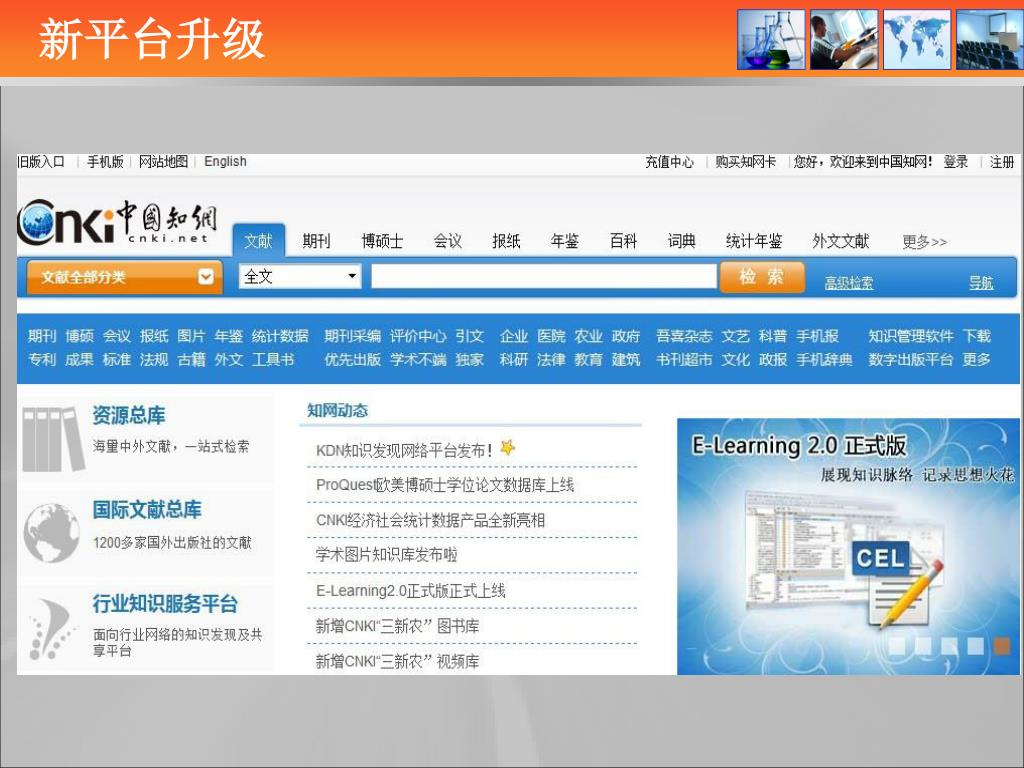
Task: Switch to the 百科 tab
Action: coord(623,241)
